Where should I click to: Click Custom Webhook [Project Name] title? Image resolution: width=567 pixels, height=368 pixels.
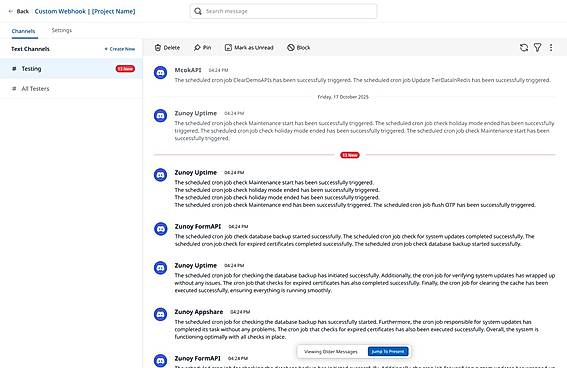85,11
